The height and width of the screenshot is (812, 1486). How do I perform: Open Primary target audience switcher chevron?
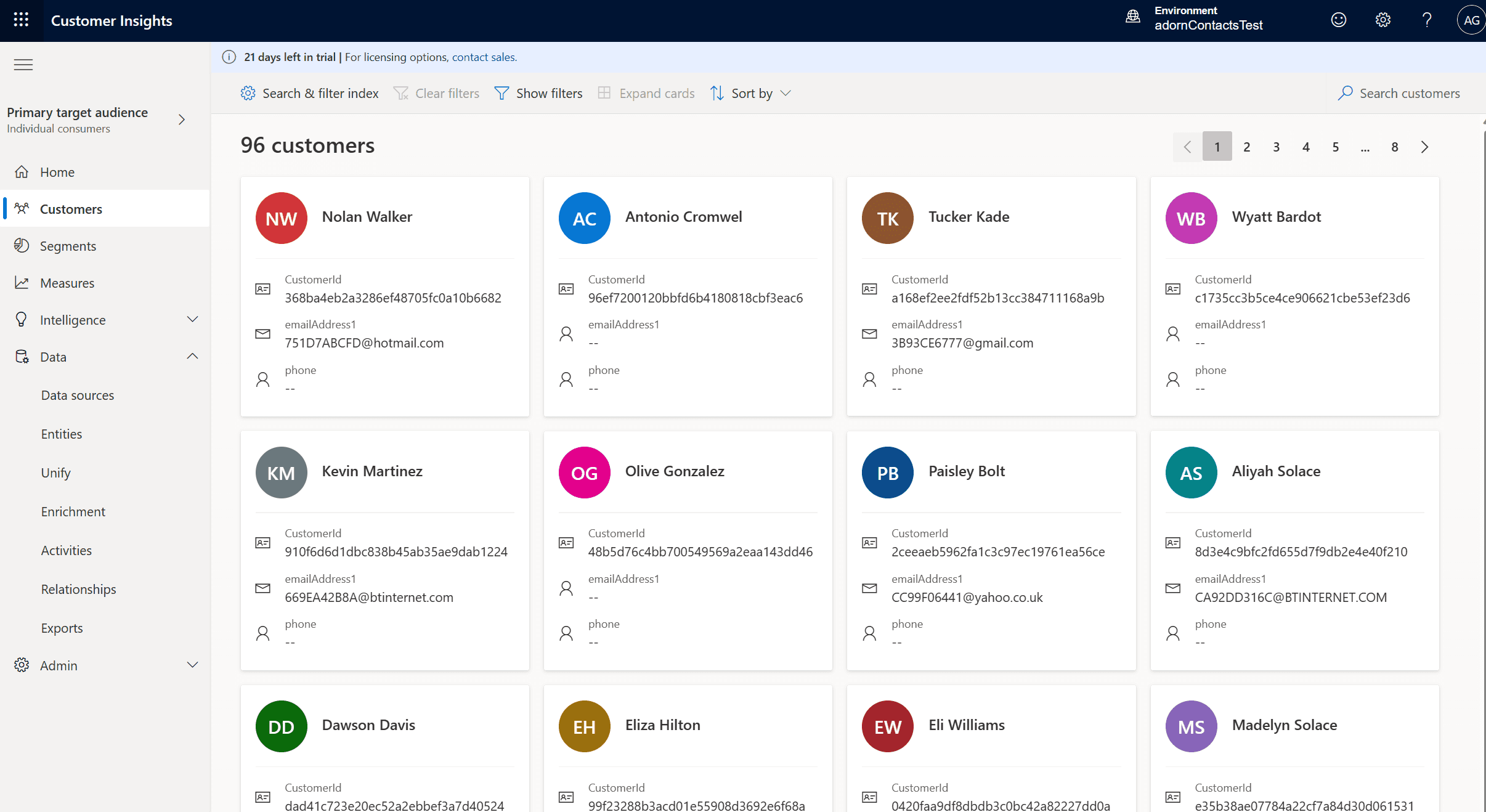pos(182,120)
